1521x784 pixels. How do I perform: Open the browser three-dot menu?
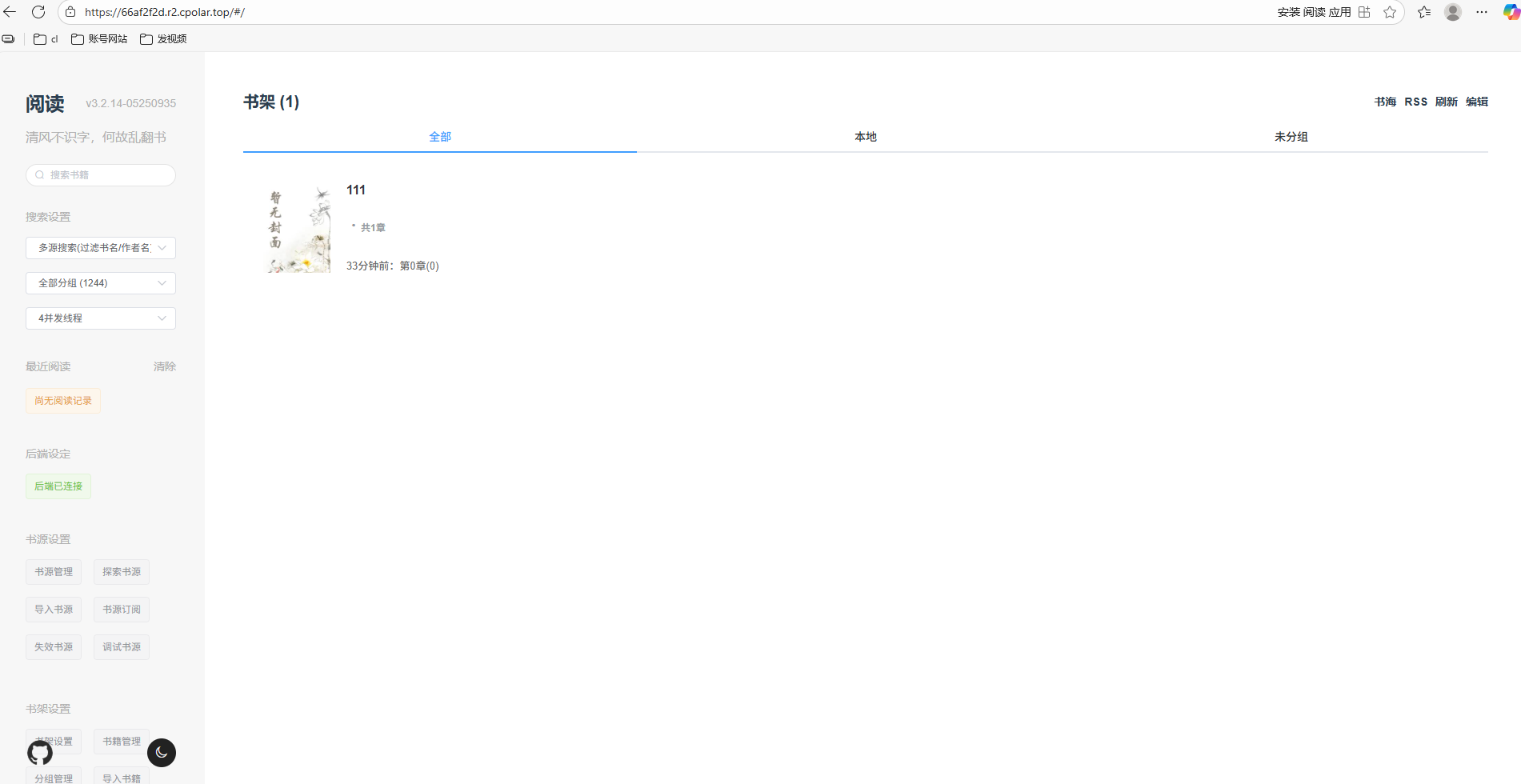click(1482, 12)
